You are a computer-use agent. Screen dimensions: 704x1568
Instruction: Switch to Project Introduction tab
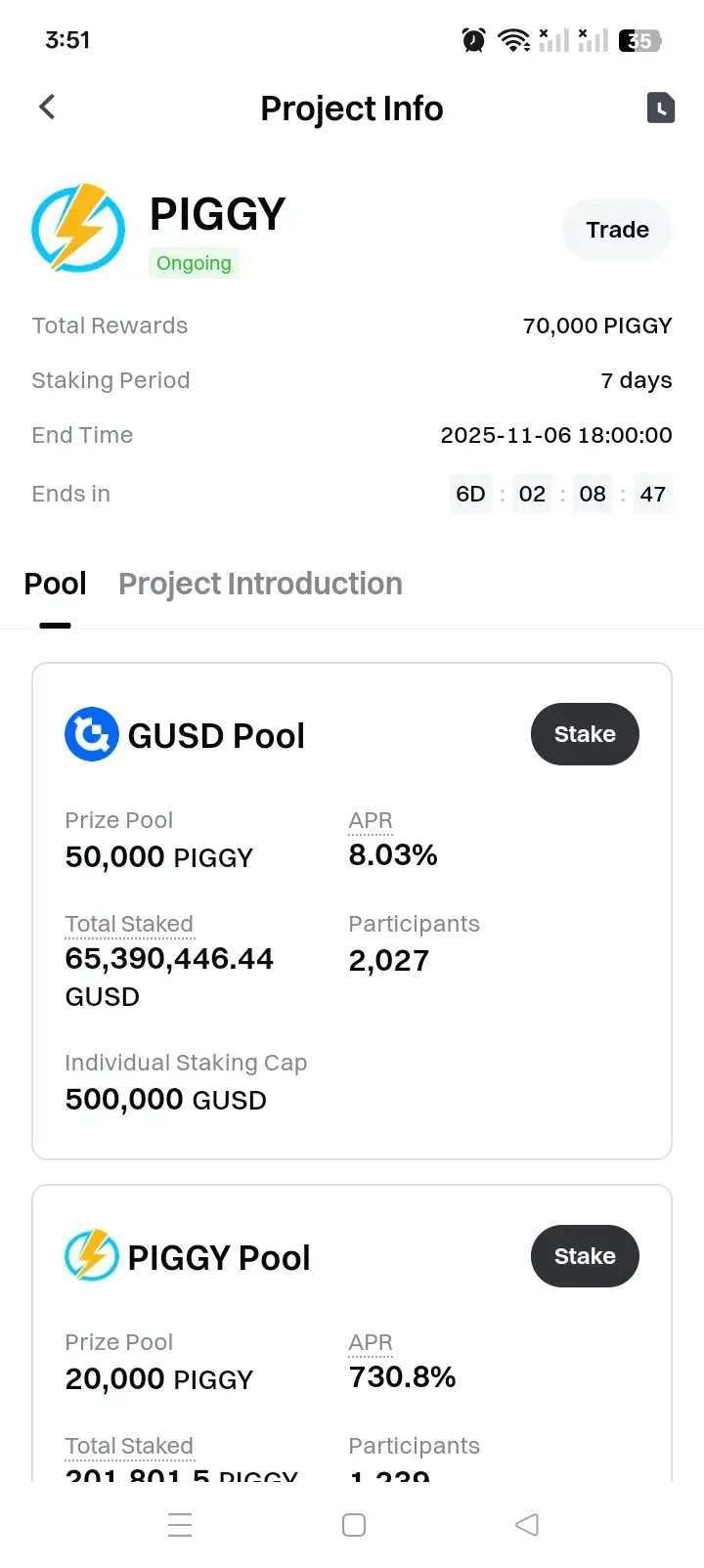[260, 584]
